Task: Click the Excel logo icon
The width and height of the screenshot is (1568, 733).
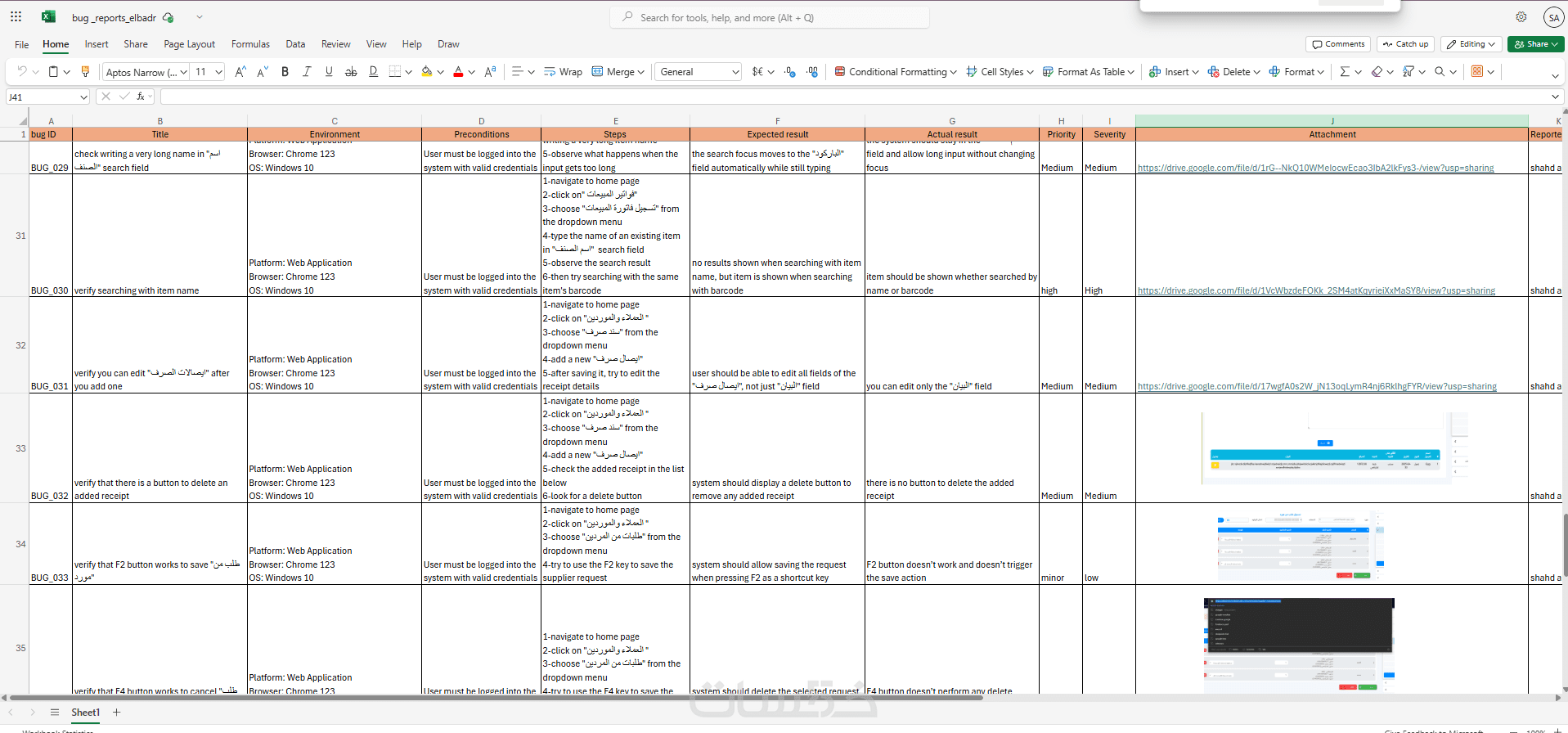Action: click(x=48, y=16)
